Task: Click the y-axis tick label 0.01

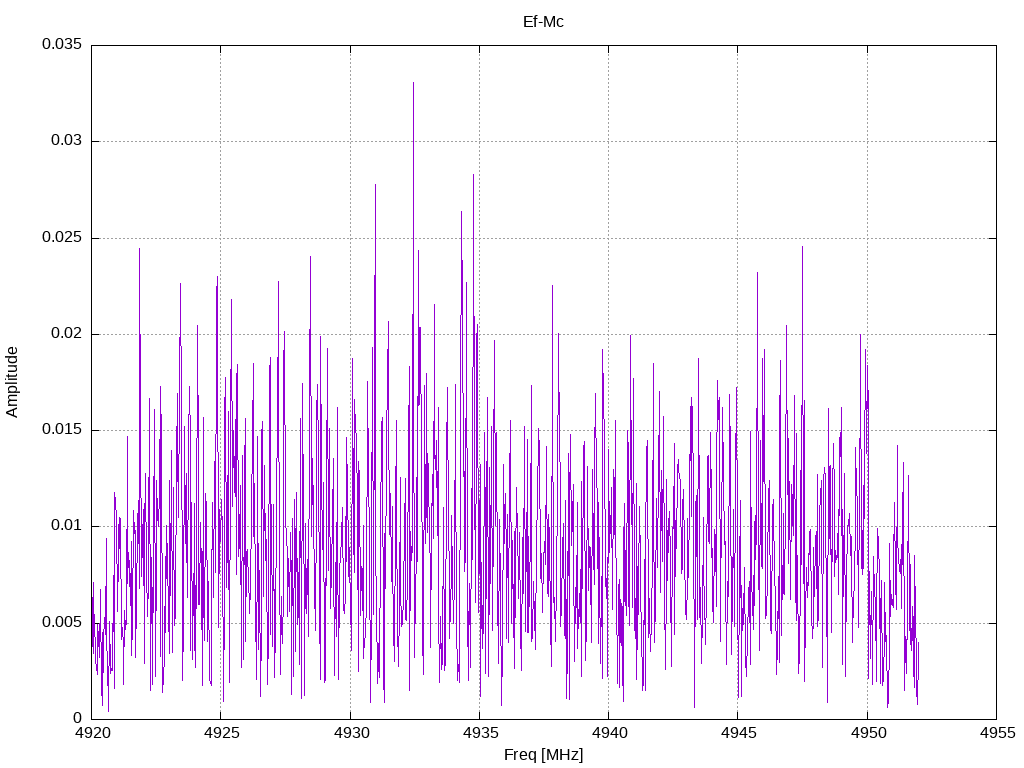Action: pos(67,525)
